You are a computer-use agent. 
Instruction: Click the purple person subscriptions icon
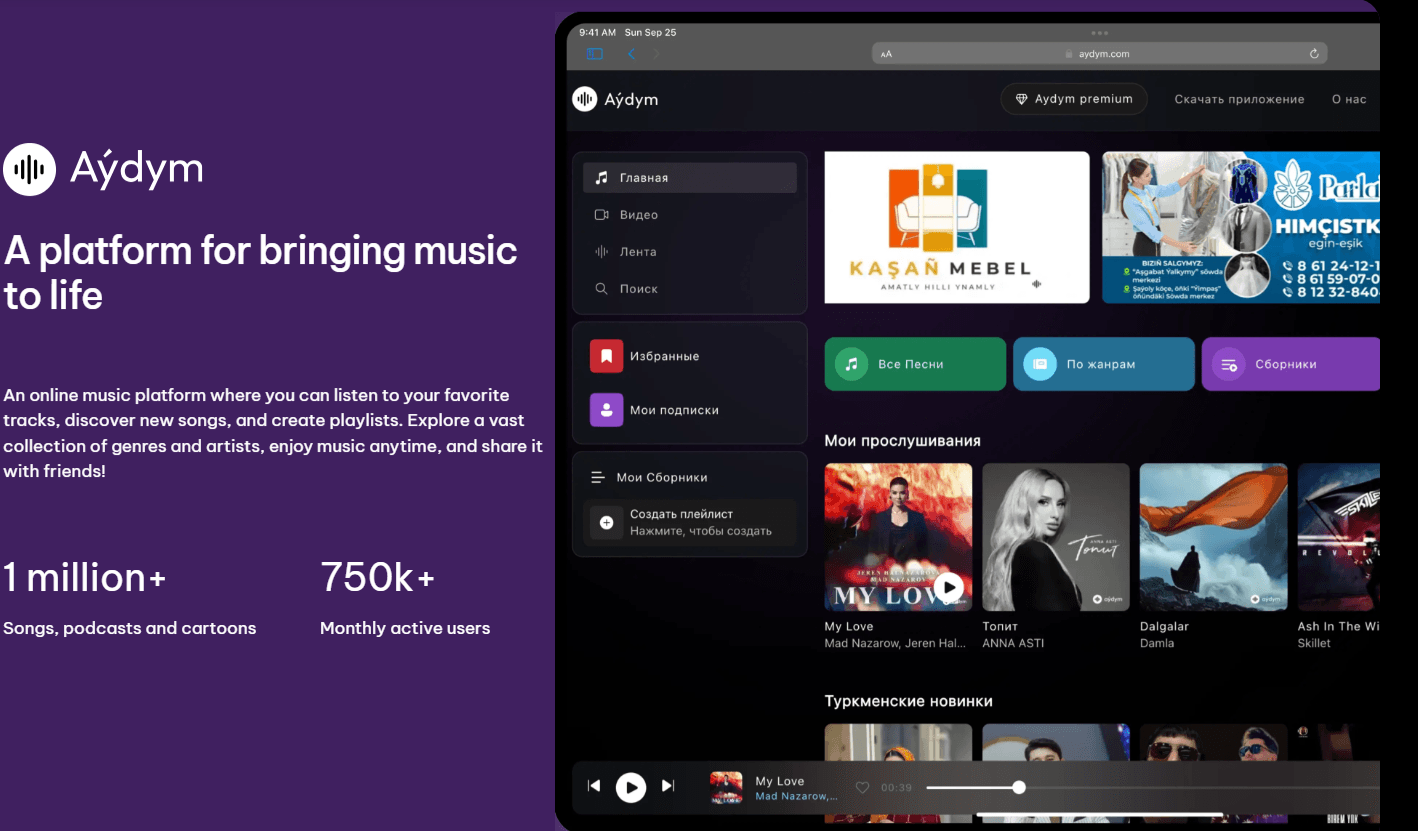point(606,410)
